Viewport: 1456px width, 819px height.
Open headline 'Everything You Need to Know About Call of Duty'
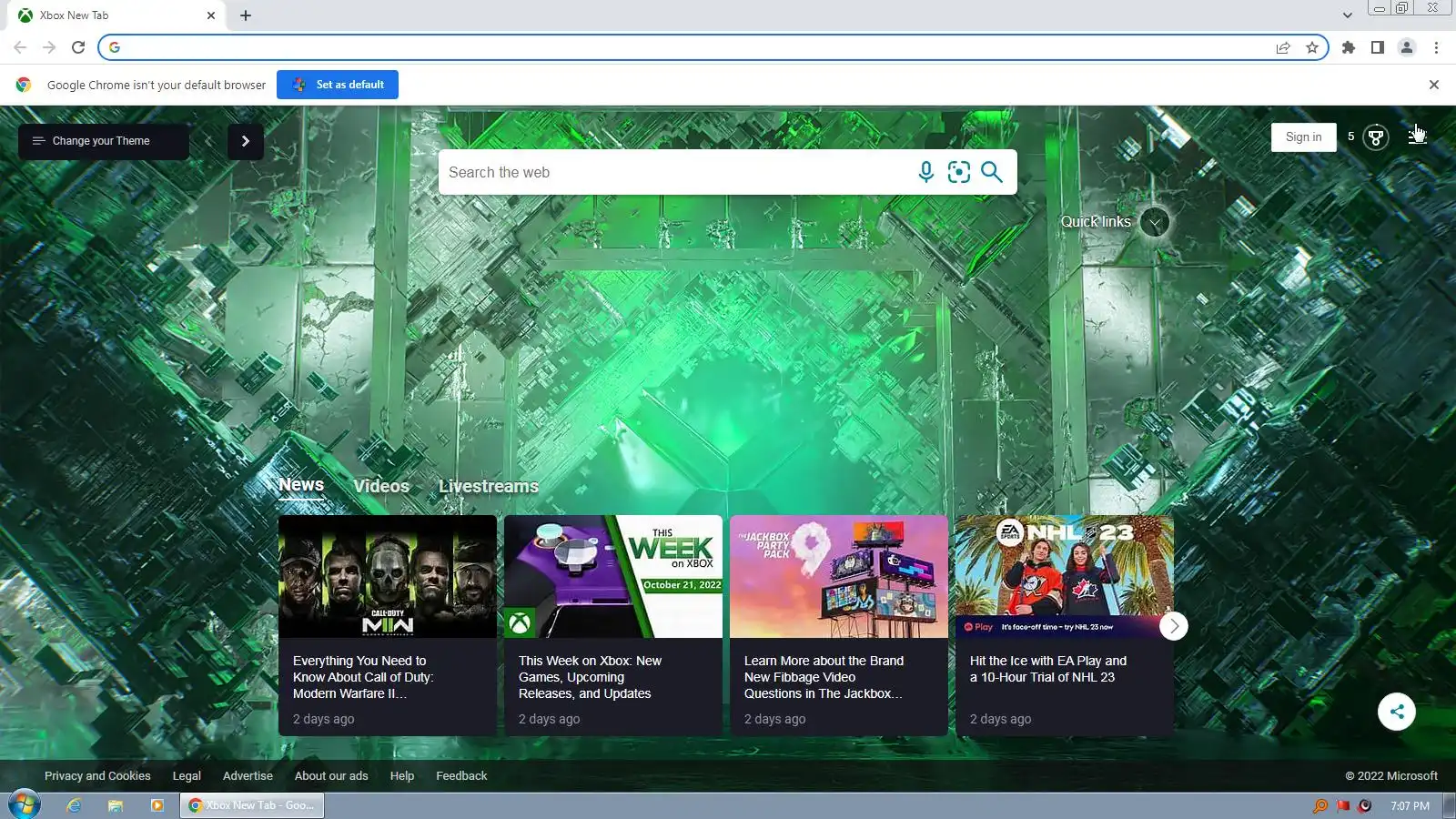coord(363,677)
